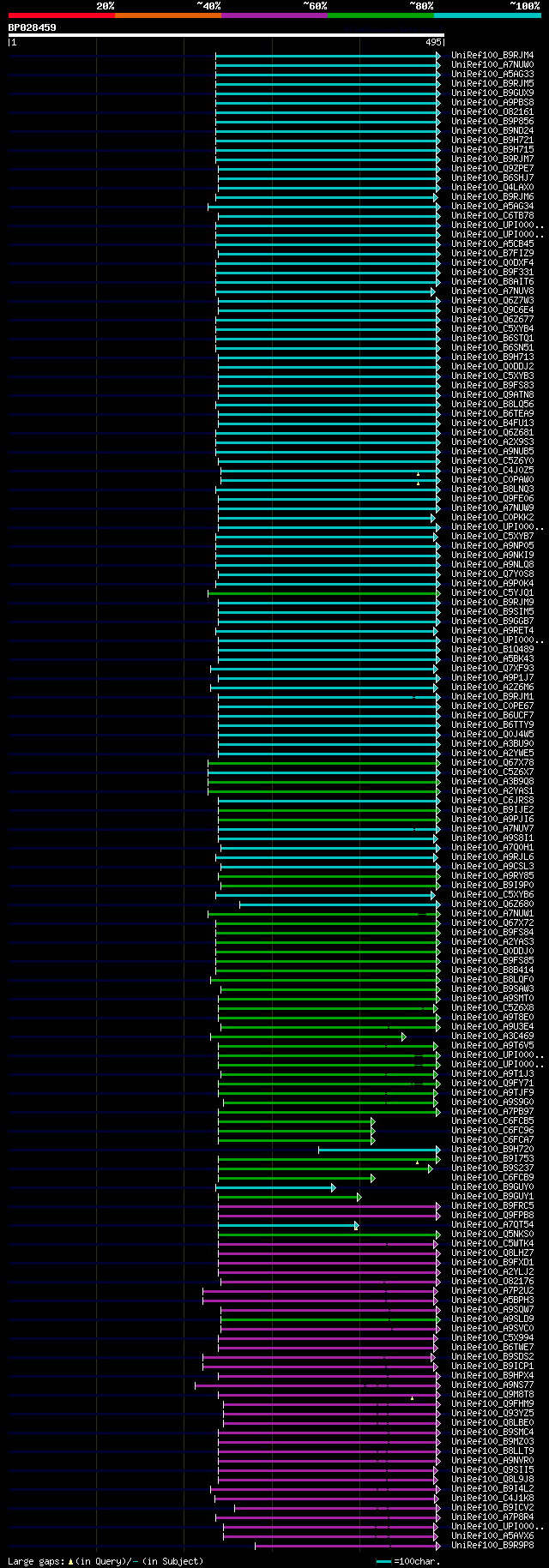Select label UniRef100_A9NP05
This screenshot has width=549, height=1568.
coord(492,546)
